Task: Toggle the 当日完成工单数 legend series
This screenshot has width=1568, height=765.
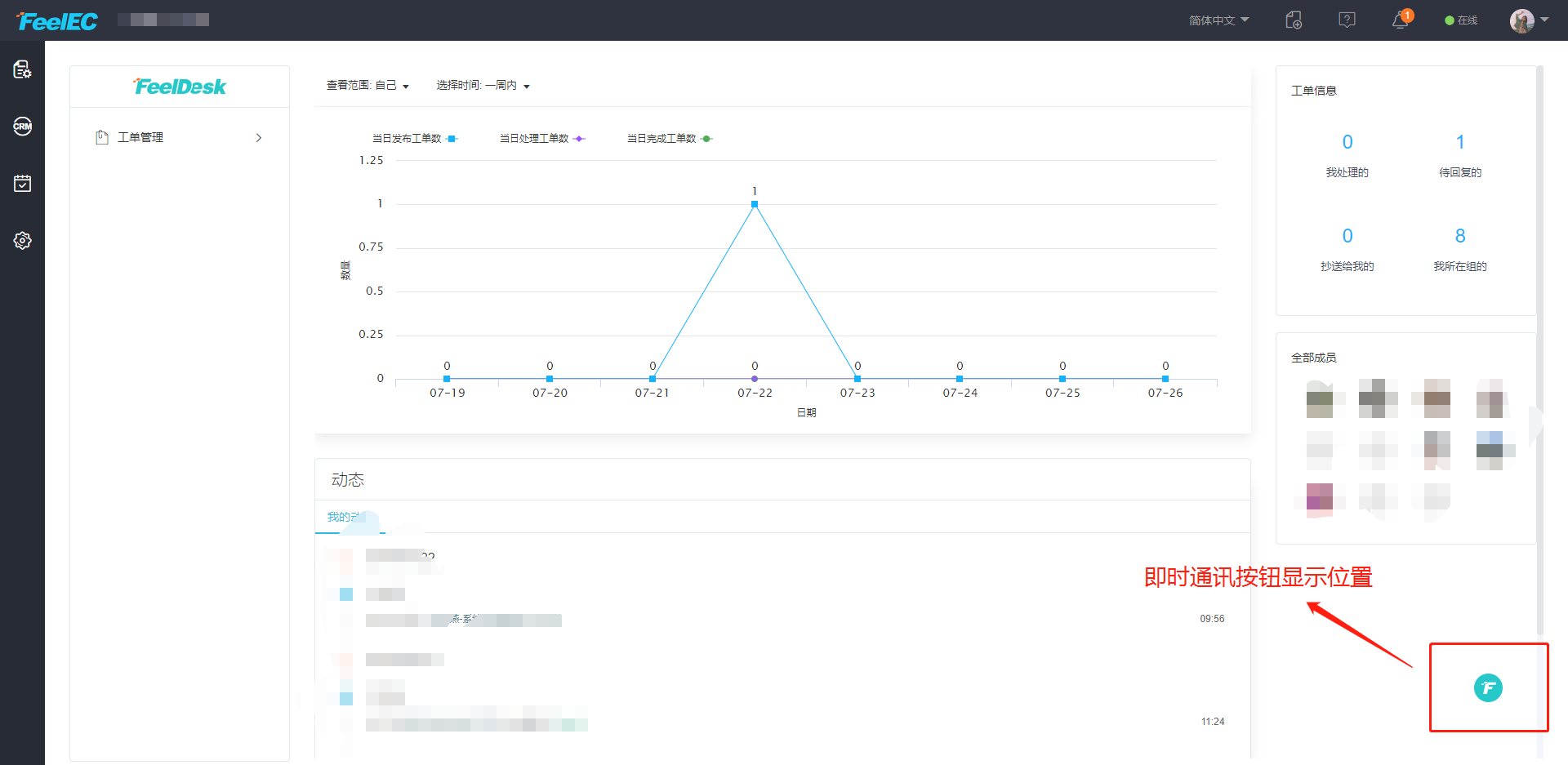Action: tap(670, 139)
